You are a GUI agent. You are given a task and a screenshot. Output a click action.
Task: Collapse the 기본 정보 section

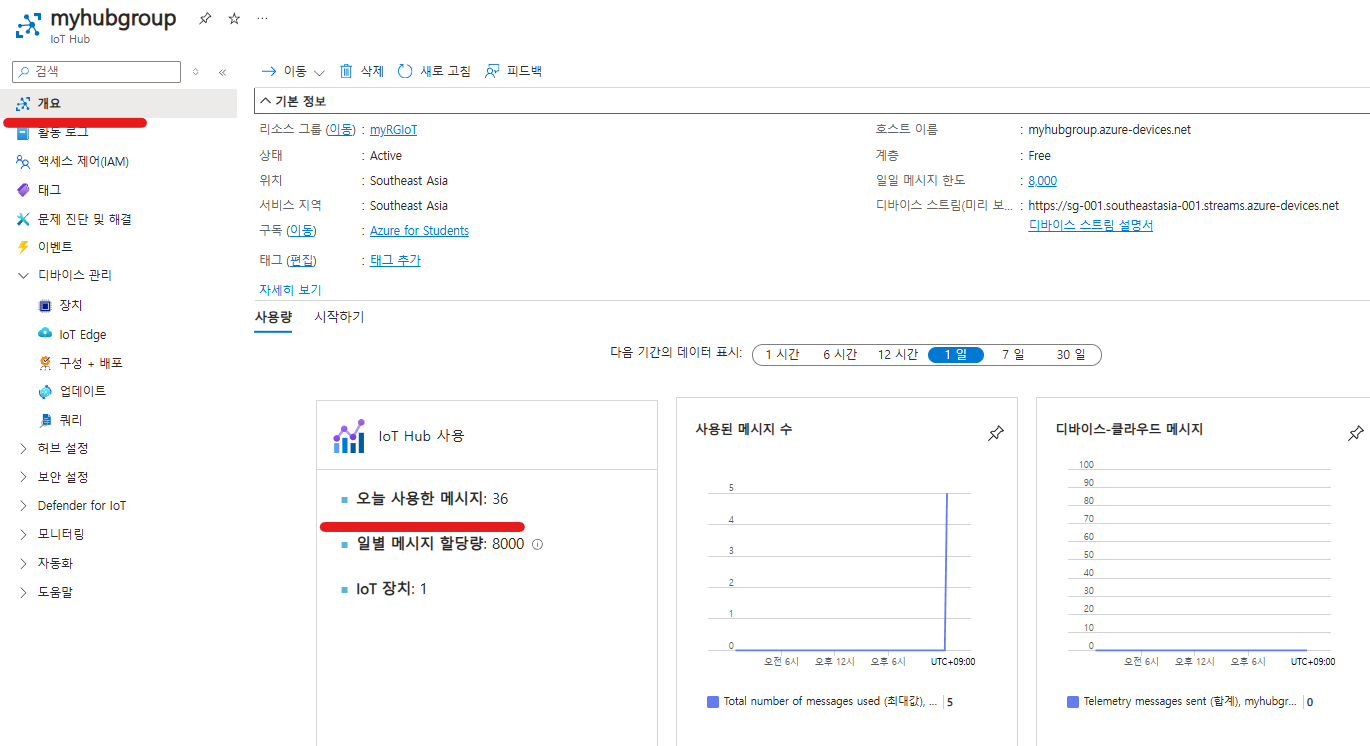coord(265,101)
